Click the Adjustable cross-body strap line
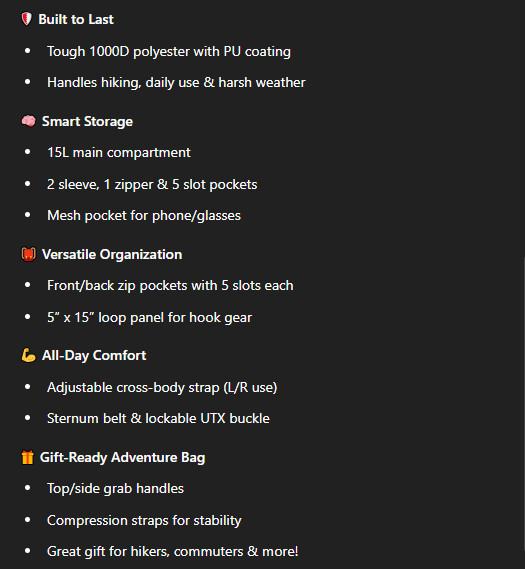Image resolution: width=525 pixels, height=569 pixels. coord(162,388)
